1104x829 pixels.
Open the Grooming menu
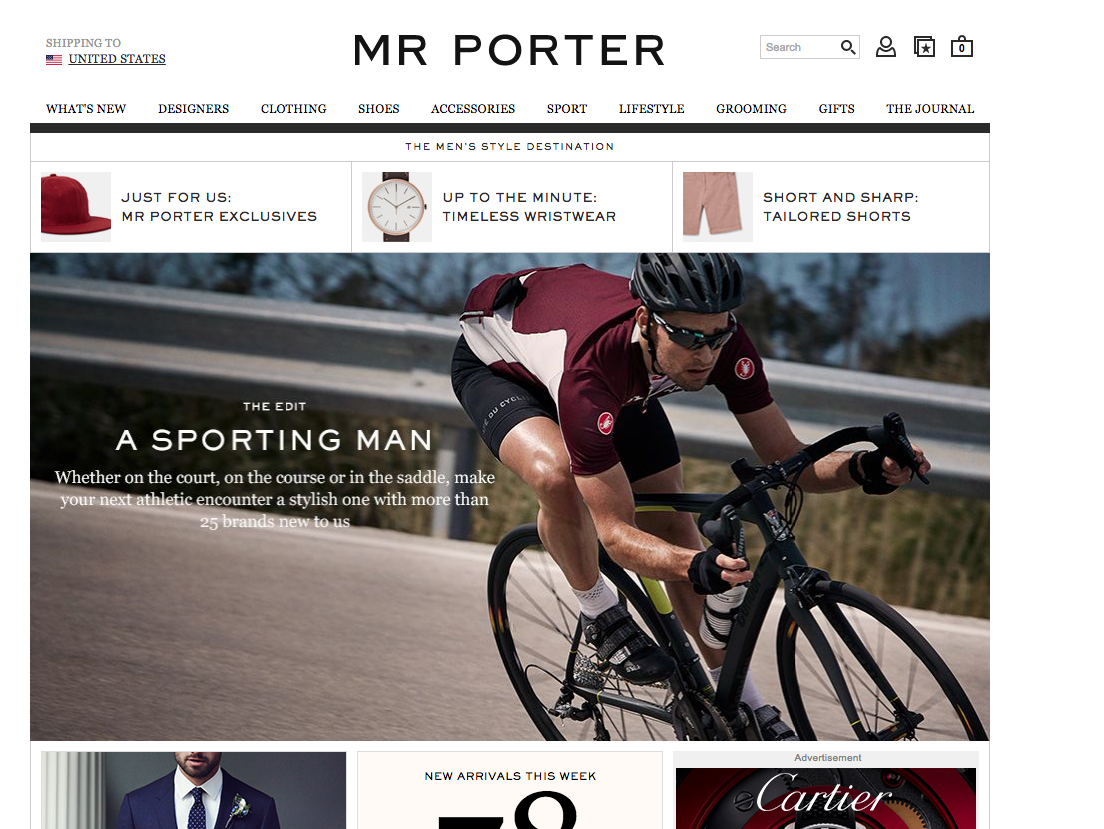pyautogui.click(x=751, y=108)
